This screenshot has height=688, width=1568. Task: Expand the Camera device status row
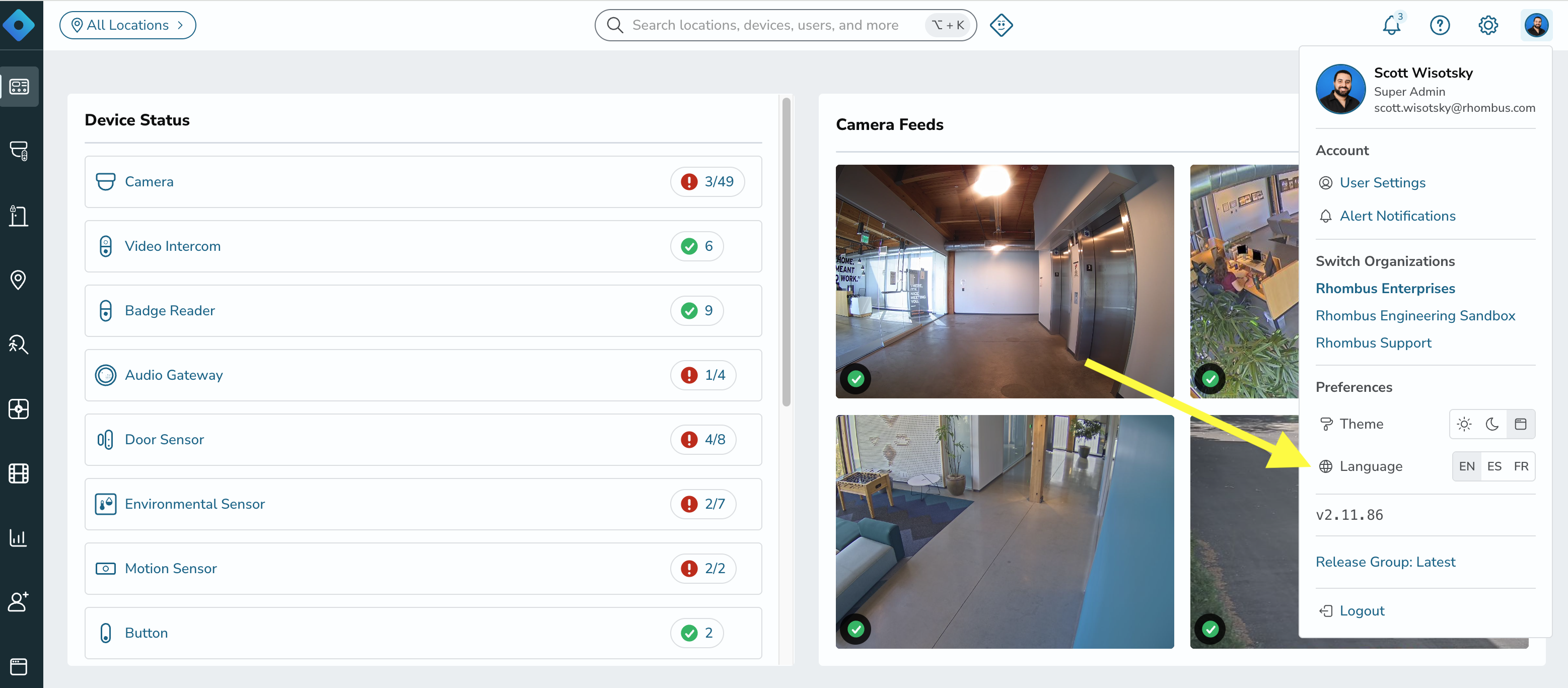[423, 181]
